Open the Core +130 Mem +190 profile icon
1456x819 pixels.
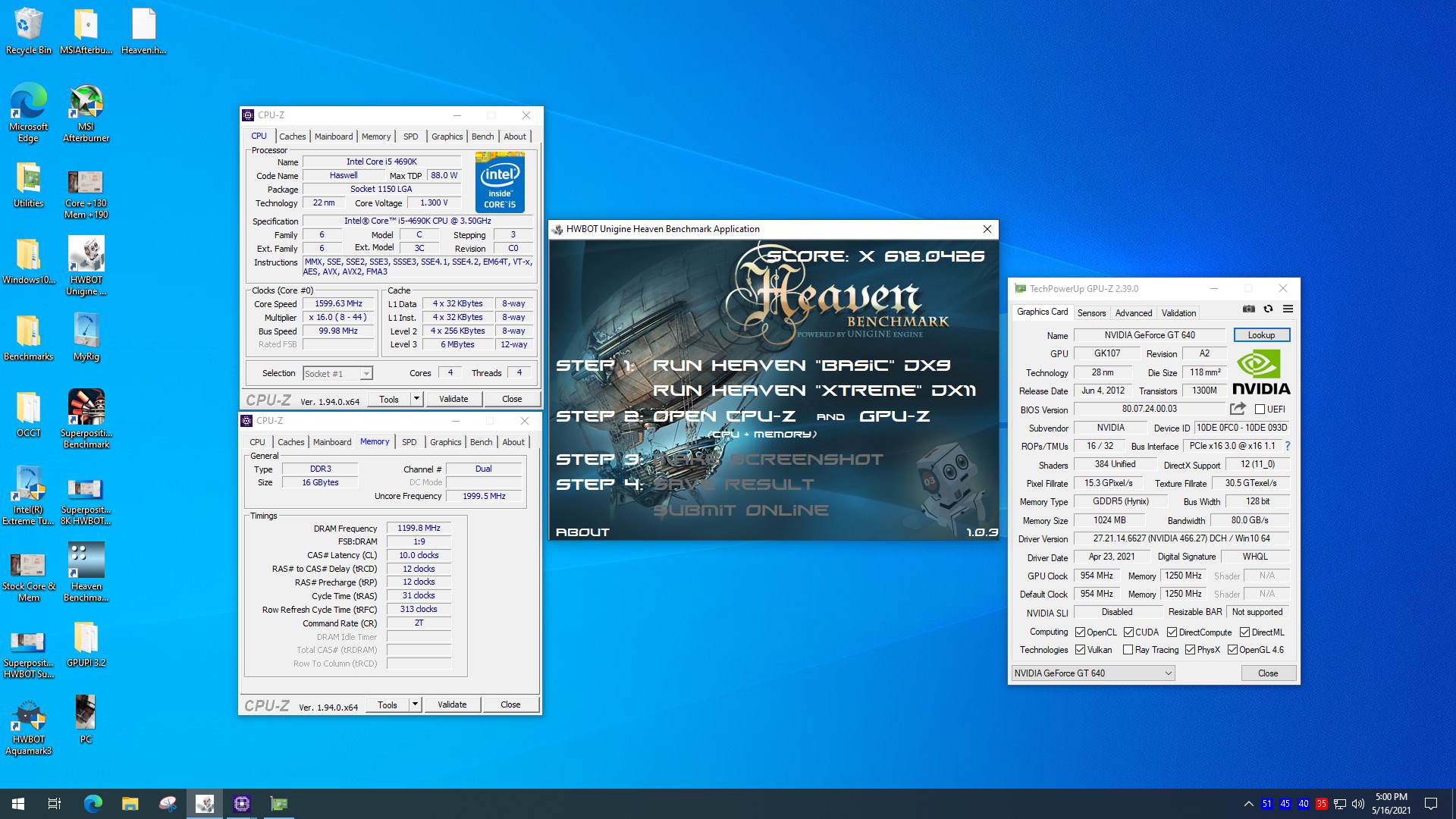click(x=86, y=193)
